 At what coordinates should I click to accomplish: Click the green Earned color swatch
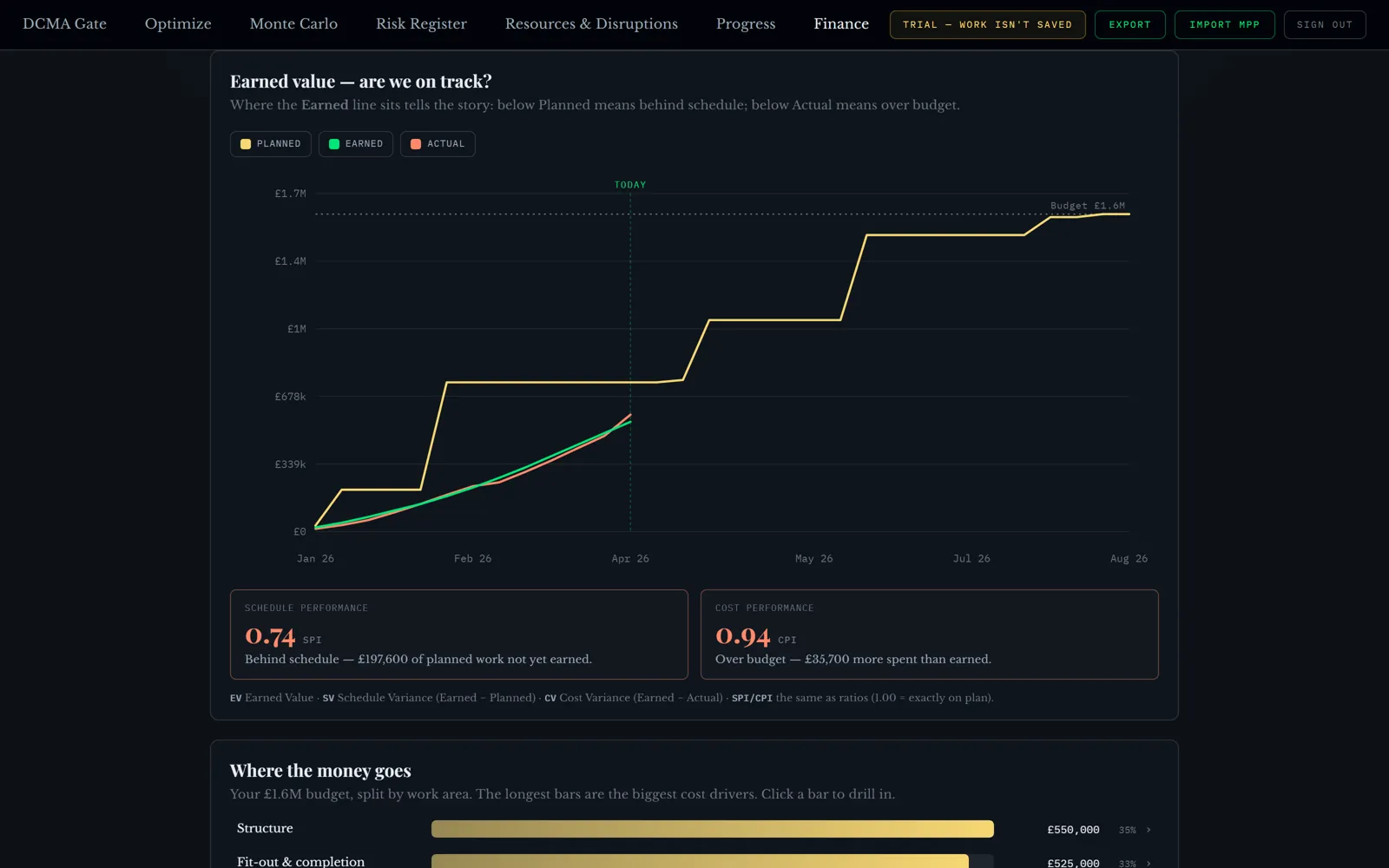tap(334, 144)
